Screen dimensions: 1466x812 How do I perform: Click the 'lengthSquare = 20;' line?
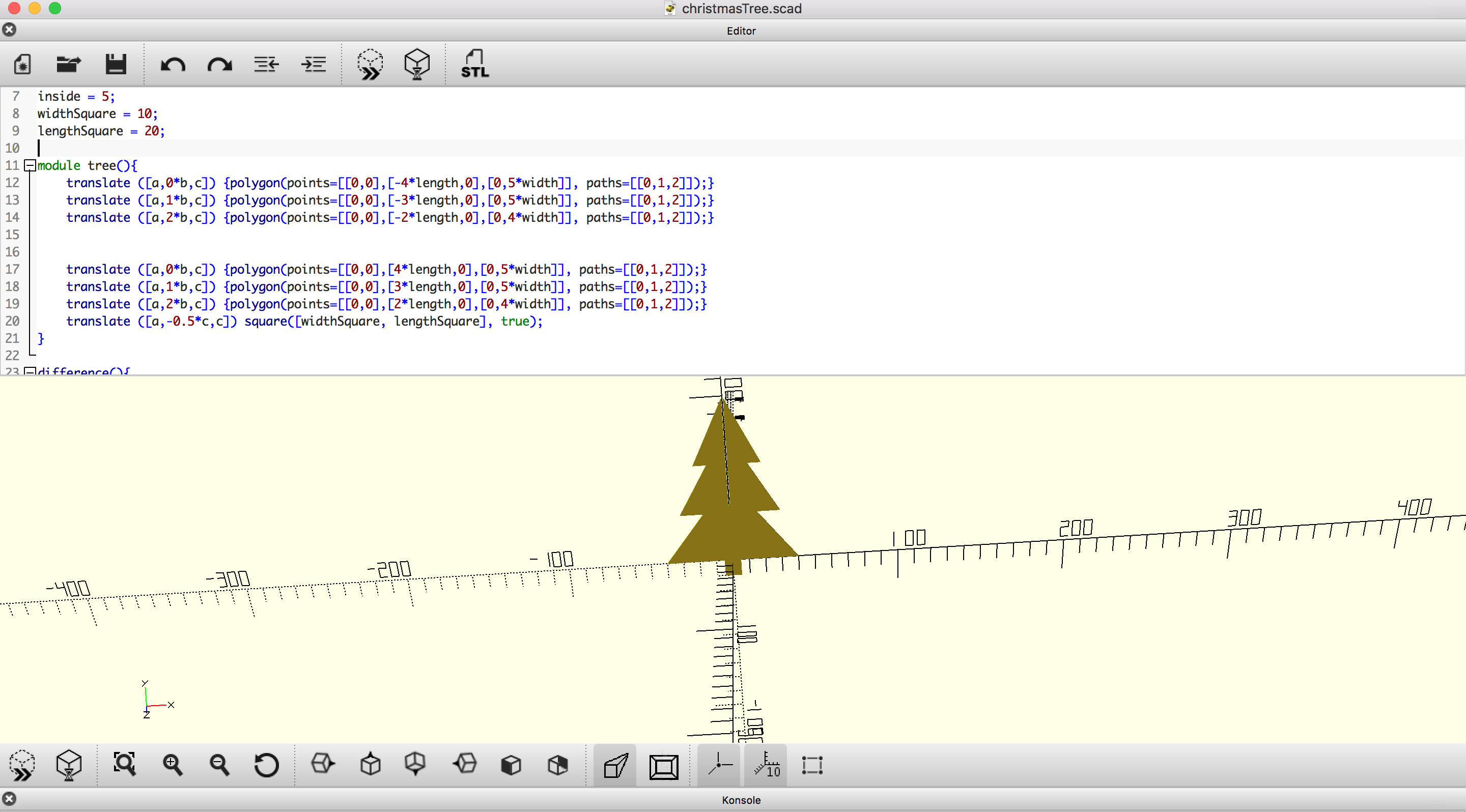[101, 131]
